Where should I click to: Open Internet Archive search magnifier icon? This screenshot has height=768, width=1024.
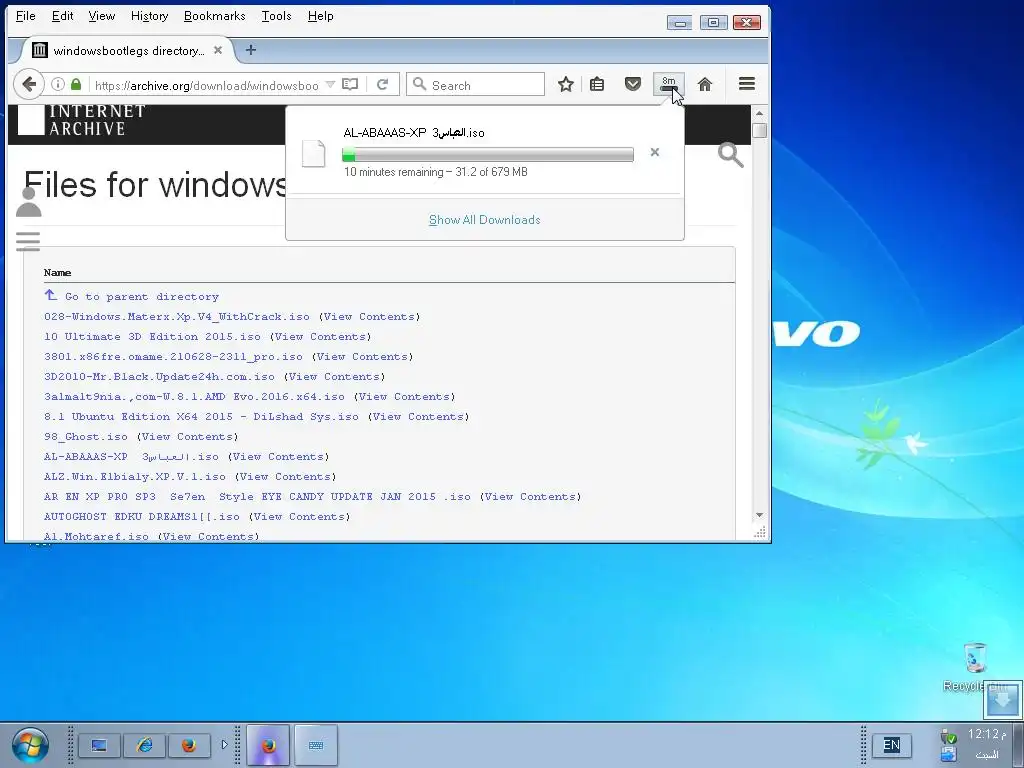click(730, 155)
